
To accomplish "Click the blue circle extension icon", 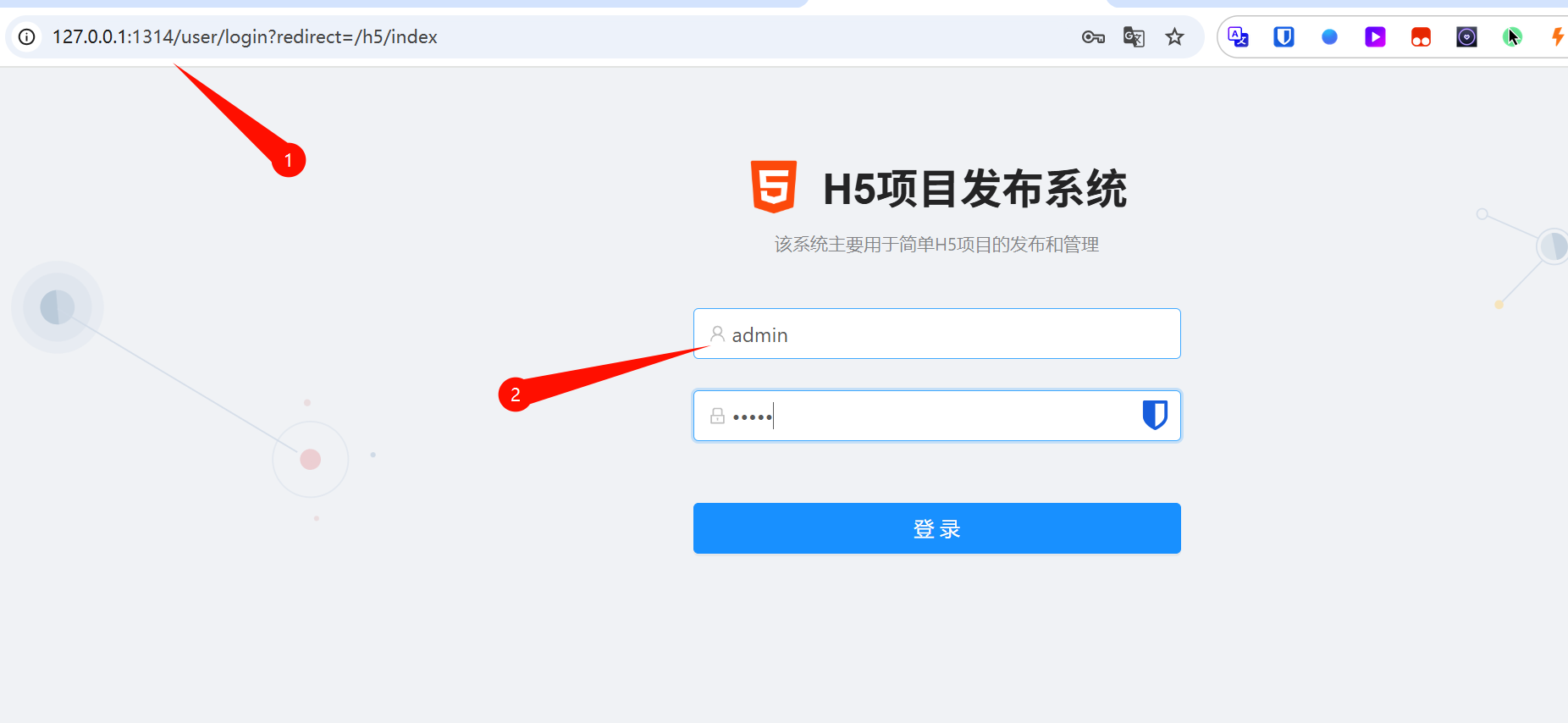I will [x=1329, y=37].
